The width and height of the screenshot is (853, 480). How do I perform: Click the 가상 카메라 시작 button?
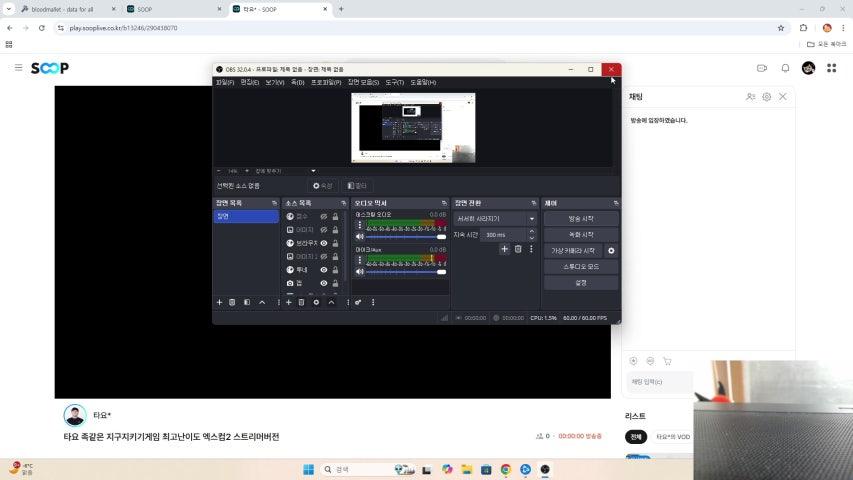tap(573, 251)
